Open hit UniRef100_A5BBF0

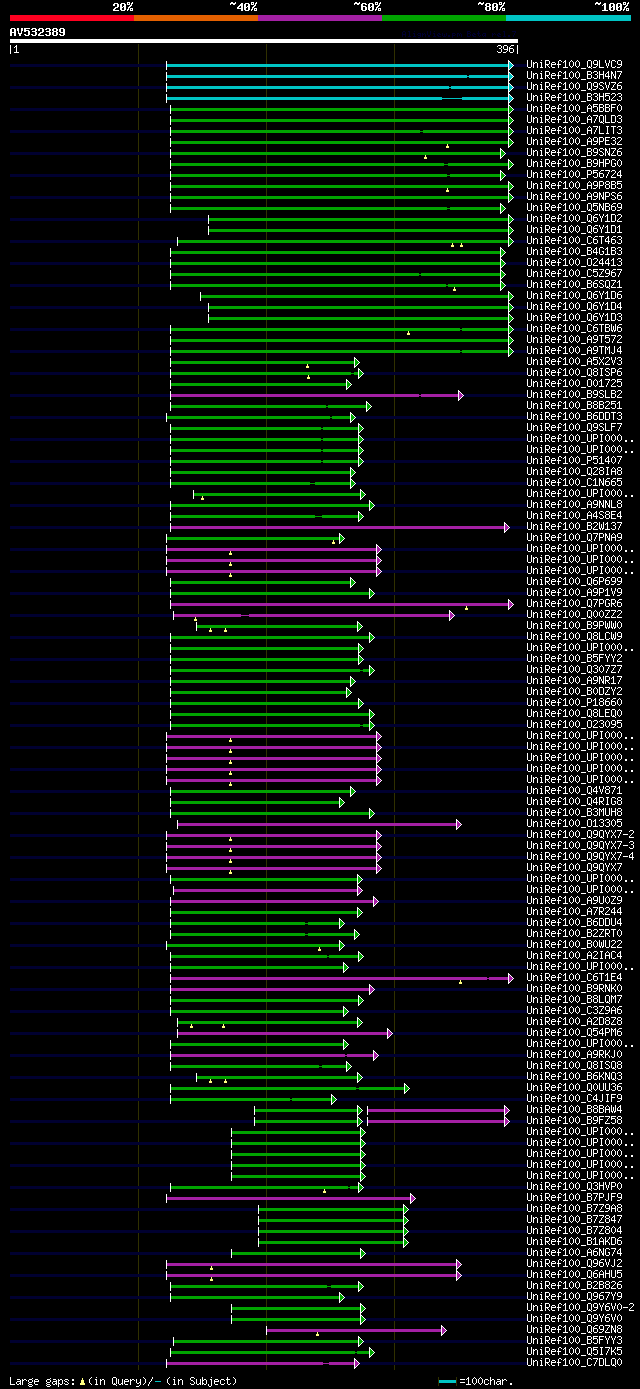click(x=574, y=108)
